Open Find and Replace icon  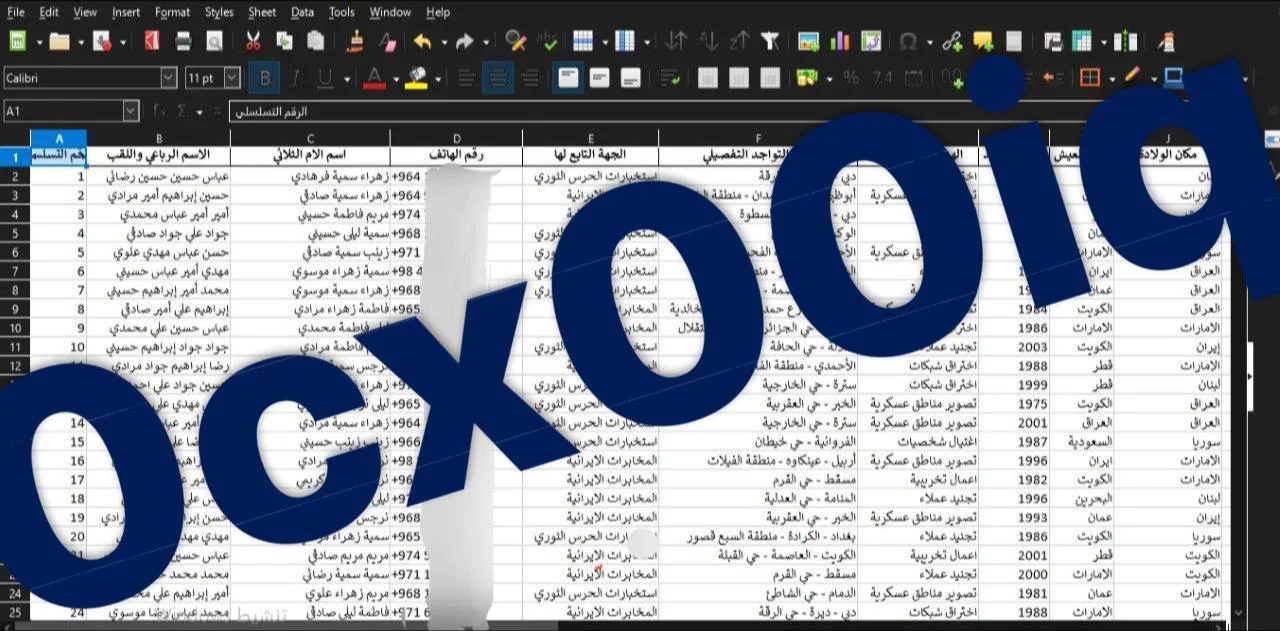[516, 42]
